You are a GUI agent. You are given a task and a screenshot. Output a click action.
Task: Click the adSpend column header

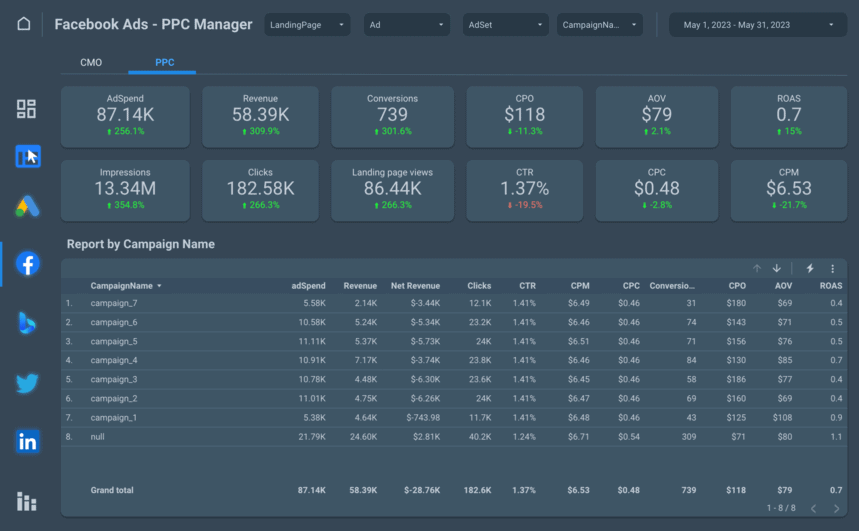pyautogui.click(x=308, y=286)
